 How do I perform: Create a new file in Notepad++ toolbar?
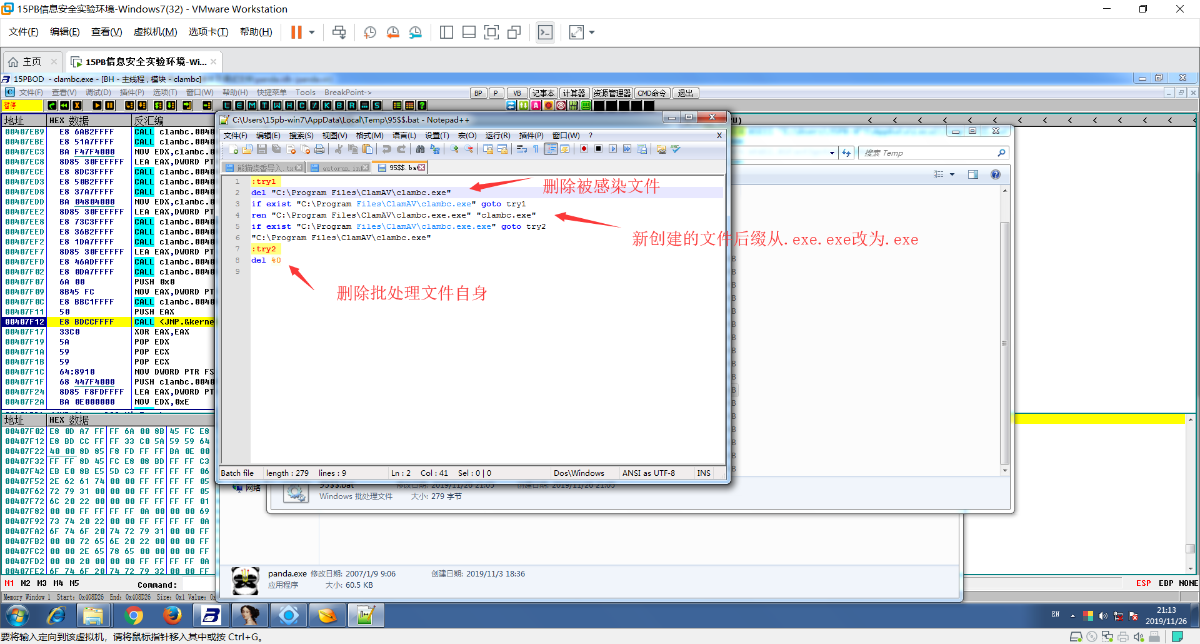(x=233, y=149)
